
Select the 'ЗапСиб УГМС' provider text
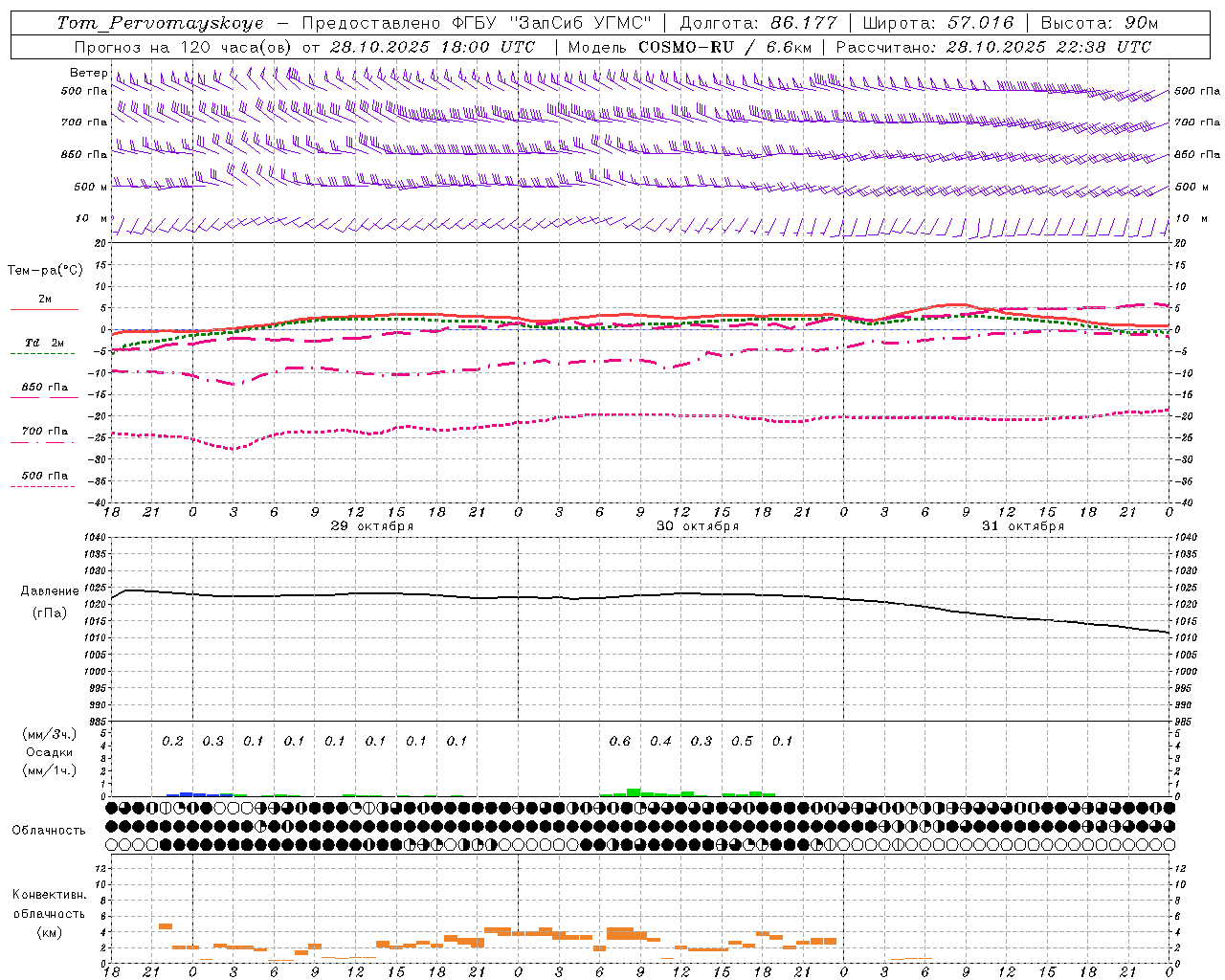[582, 23]
